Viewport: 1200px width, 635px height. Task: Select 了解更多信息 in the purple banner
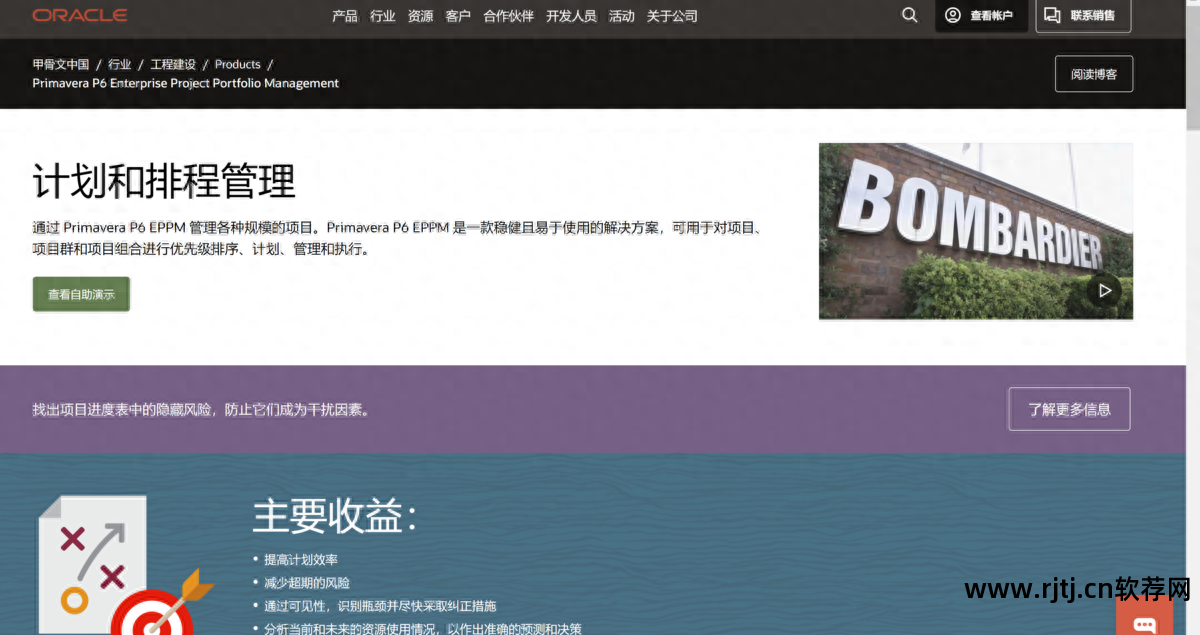point(1068,408)
